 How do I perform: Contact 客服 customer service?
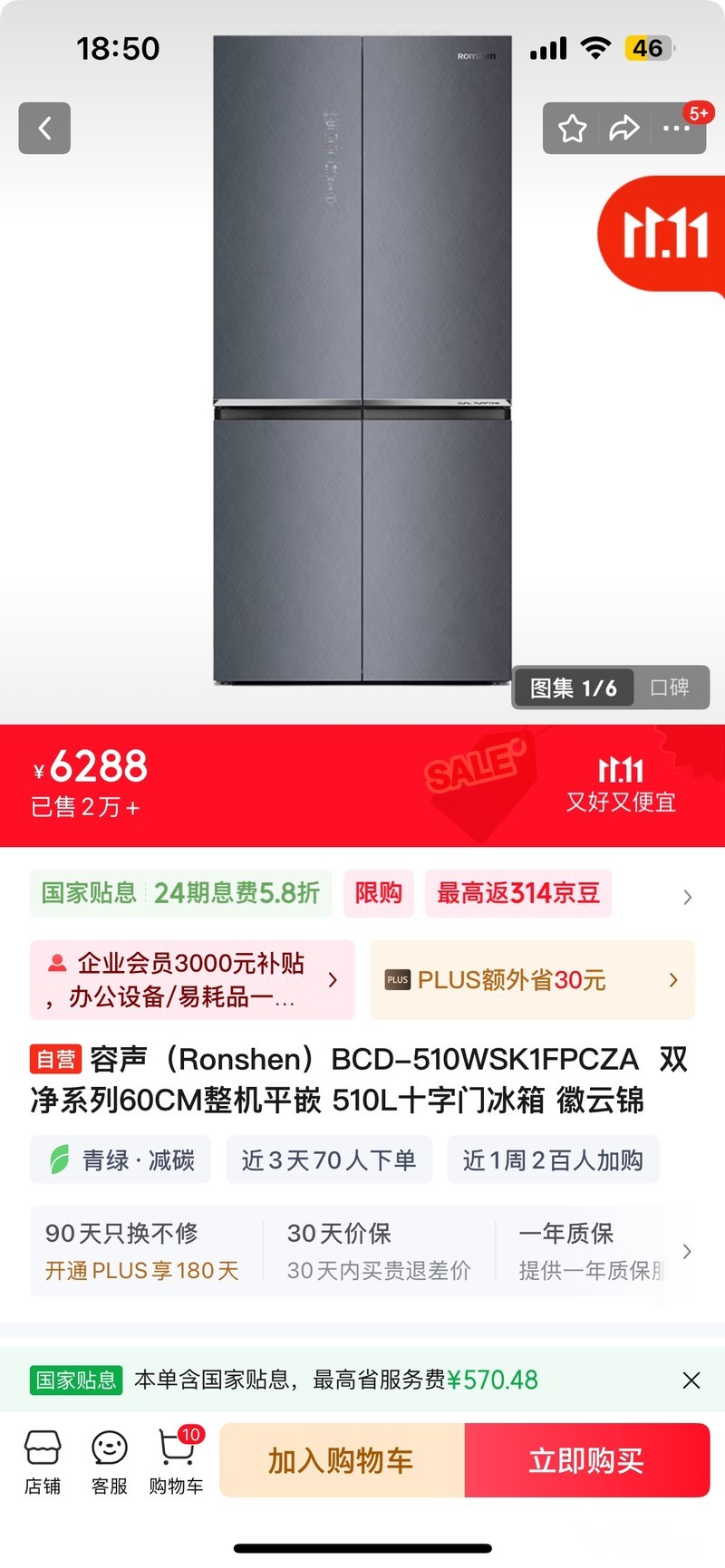click(x=110, y=1461)
